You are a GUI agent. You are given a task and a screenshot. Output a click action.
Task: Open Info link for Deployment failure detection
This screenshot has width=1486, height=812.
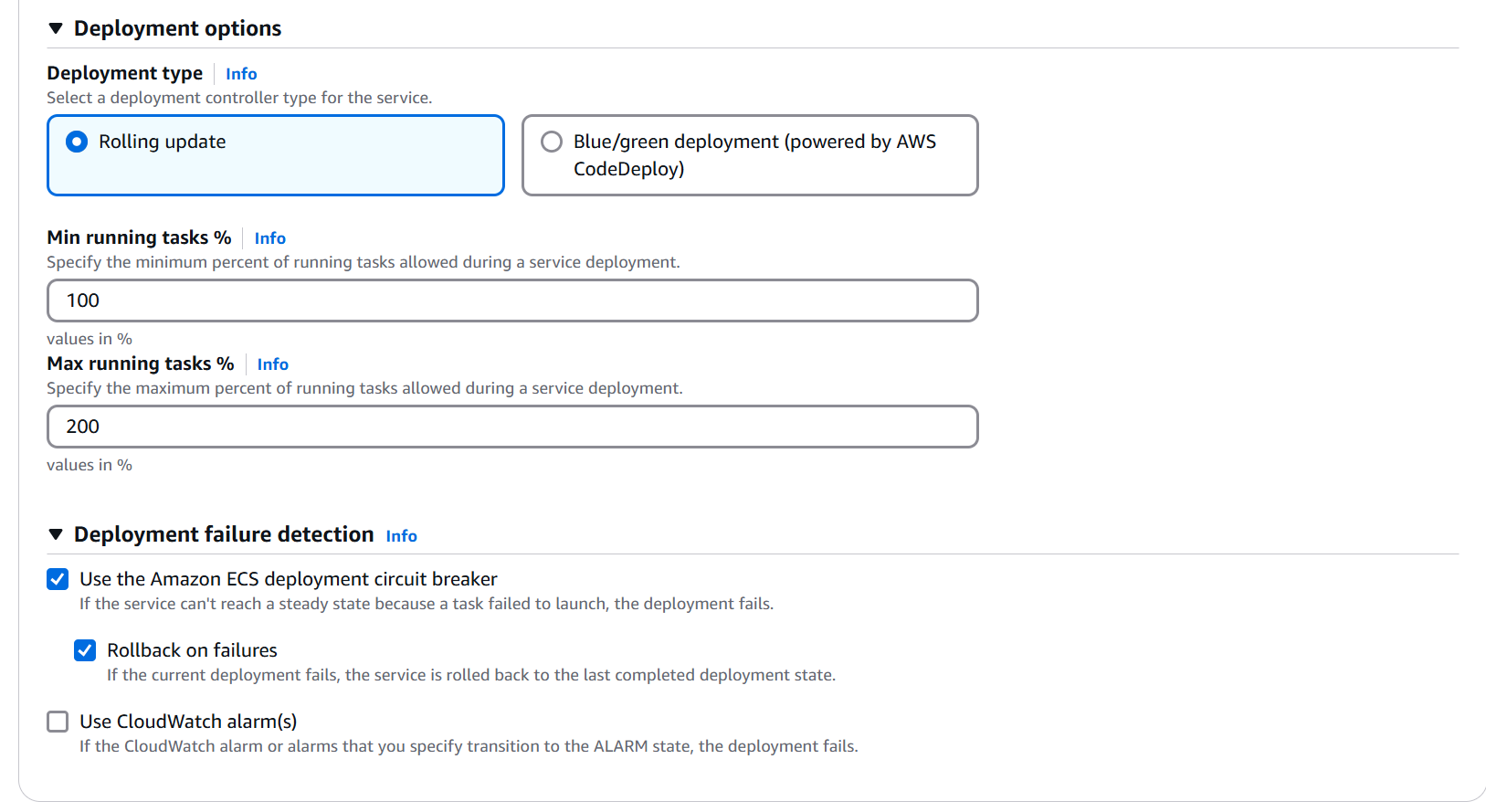coord(401,536)
